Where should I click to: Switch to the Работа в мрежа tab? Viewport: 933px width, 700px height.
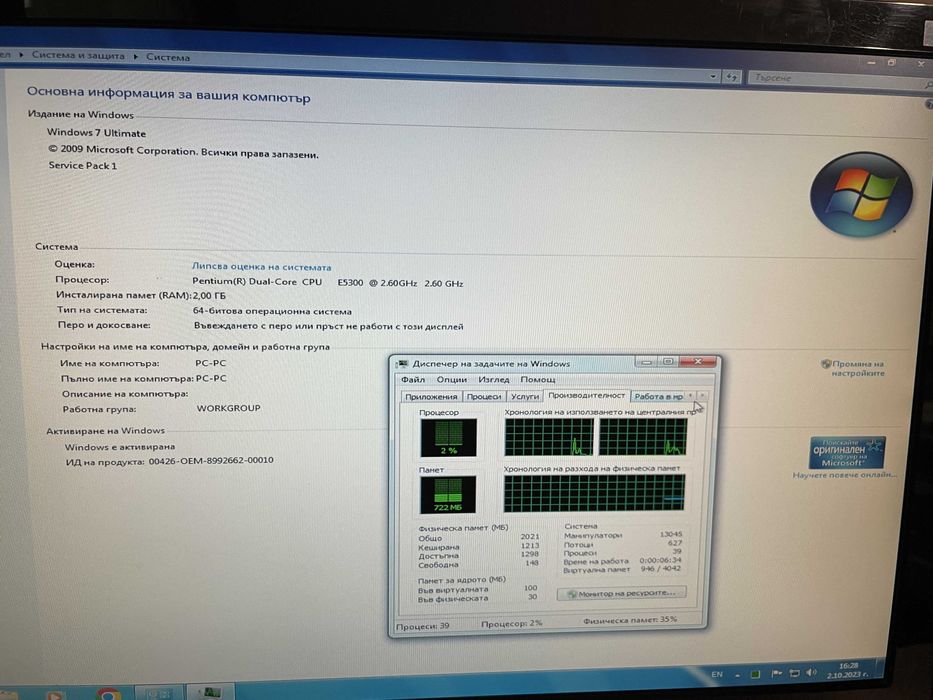tap(658, 396)
